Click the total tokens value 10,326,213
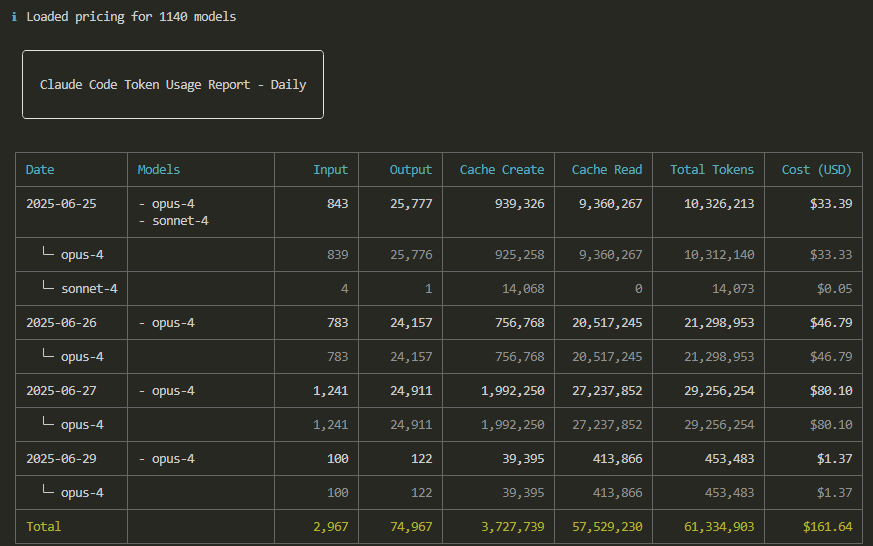Image resolution: width=873 pixels, height=546 pixels. click(719, 204)
